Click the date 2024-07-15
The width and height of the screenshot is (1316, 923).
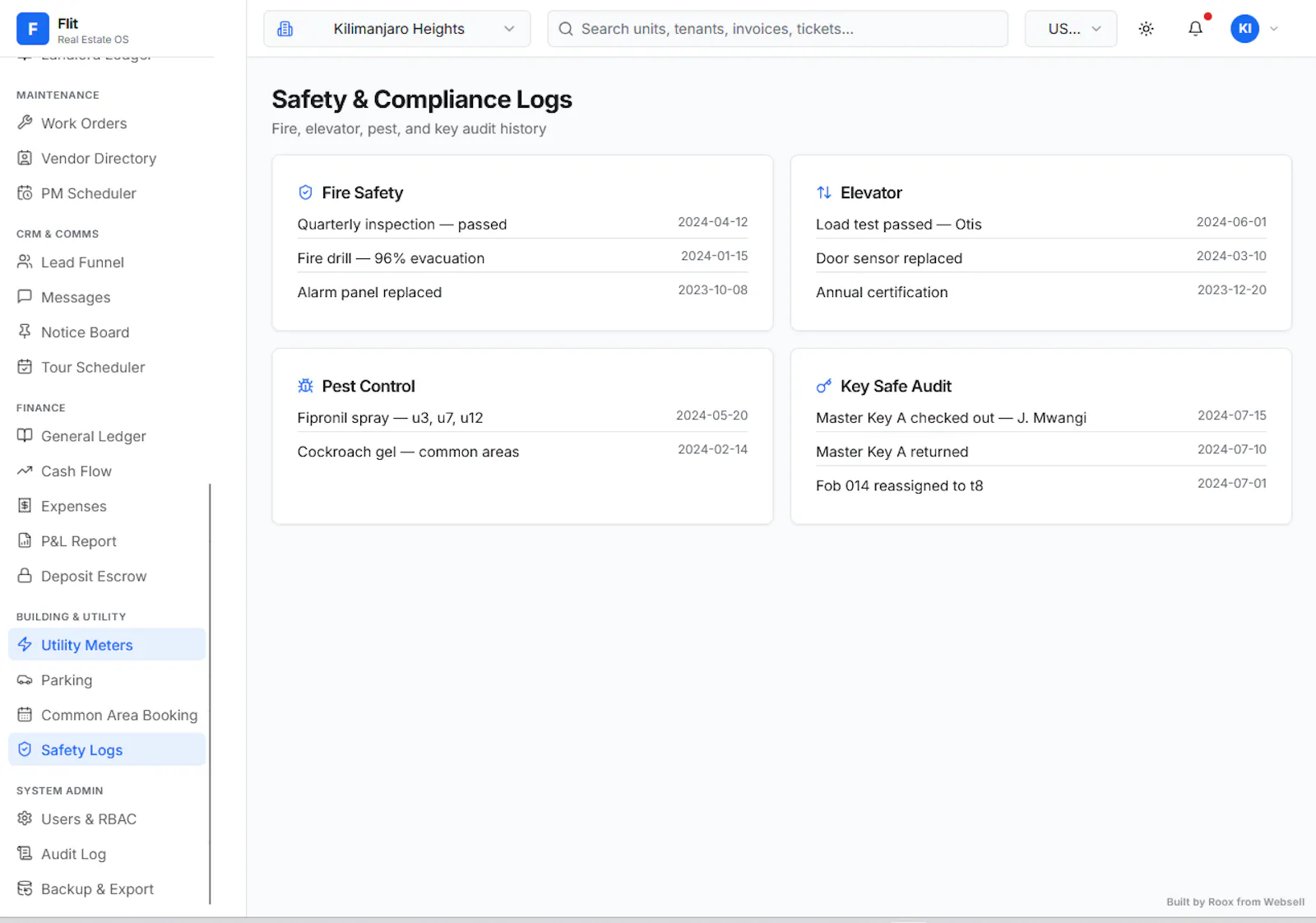1231,415
